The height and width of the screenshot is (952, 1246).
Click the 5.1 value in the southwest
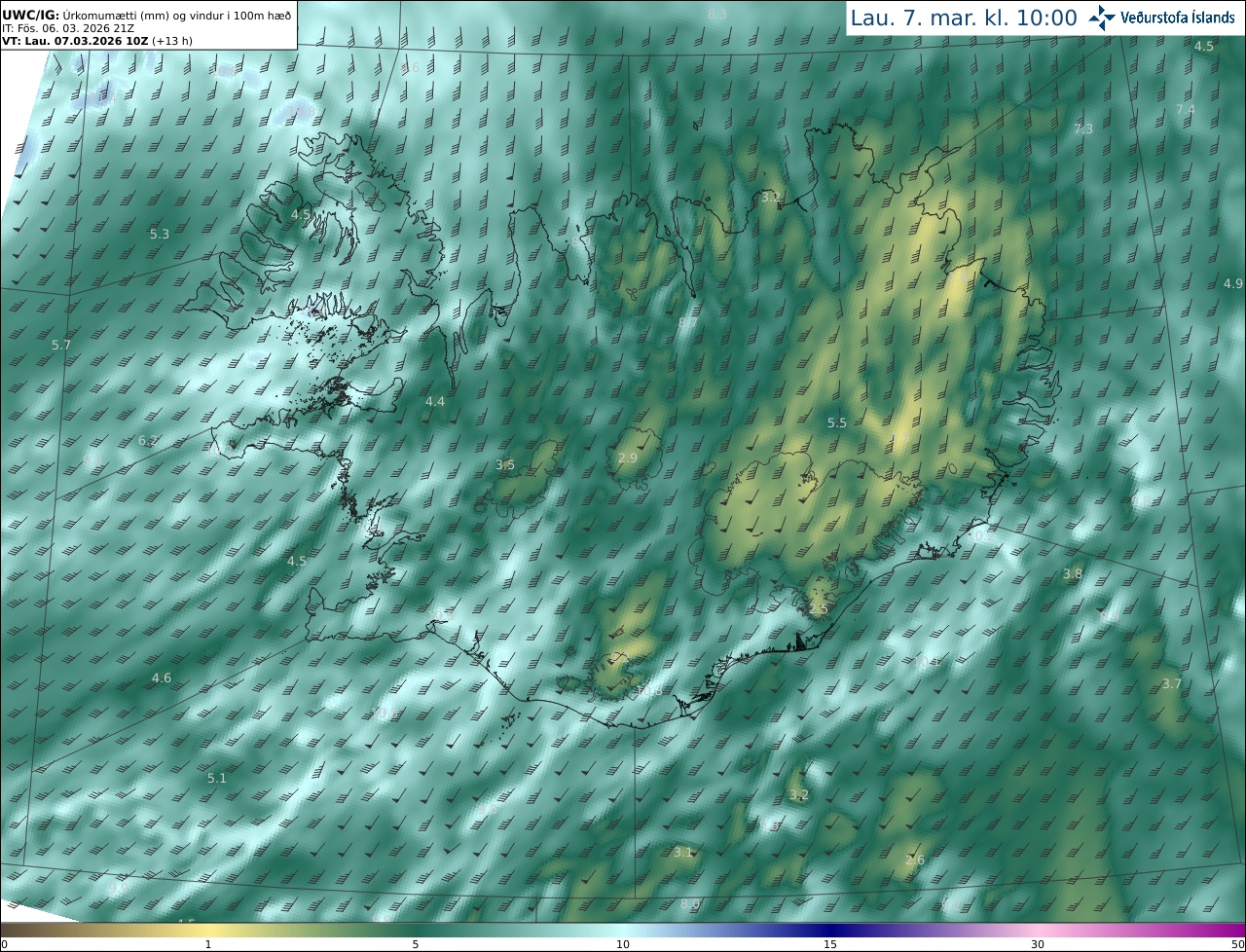[x=217, y=779]
